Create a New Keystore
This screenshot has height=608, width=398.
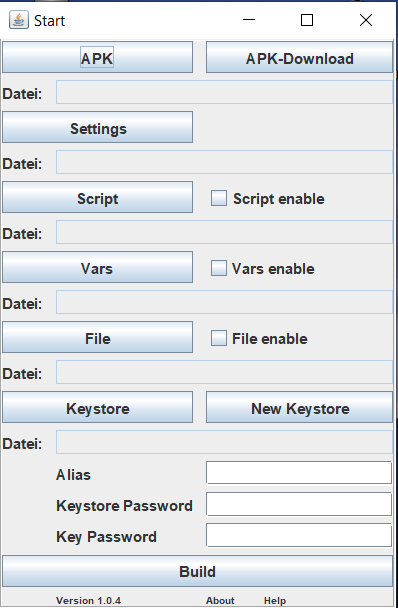[x=299, y=407]
